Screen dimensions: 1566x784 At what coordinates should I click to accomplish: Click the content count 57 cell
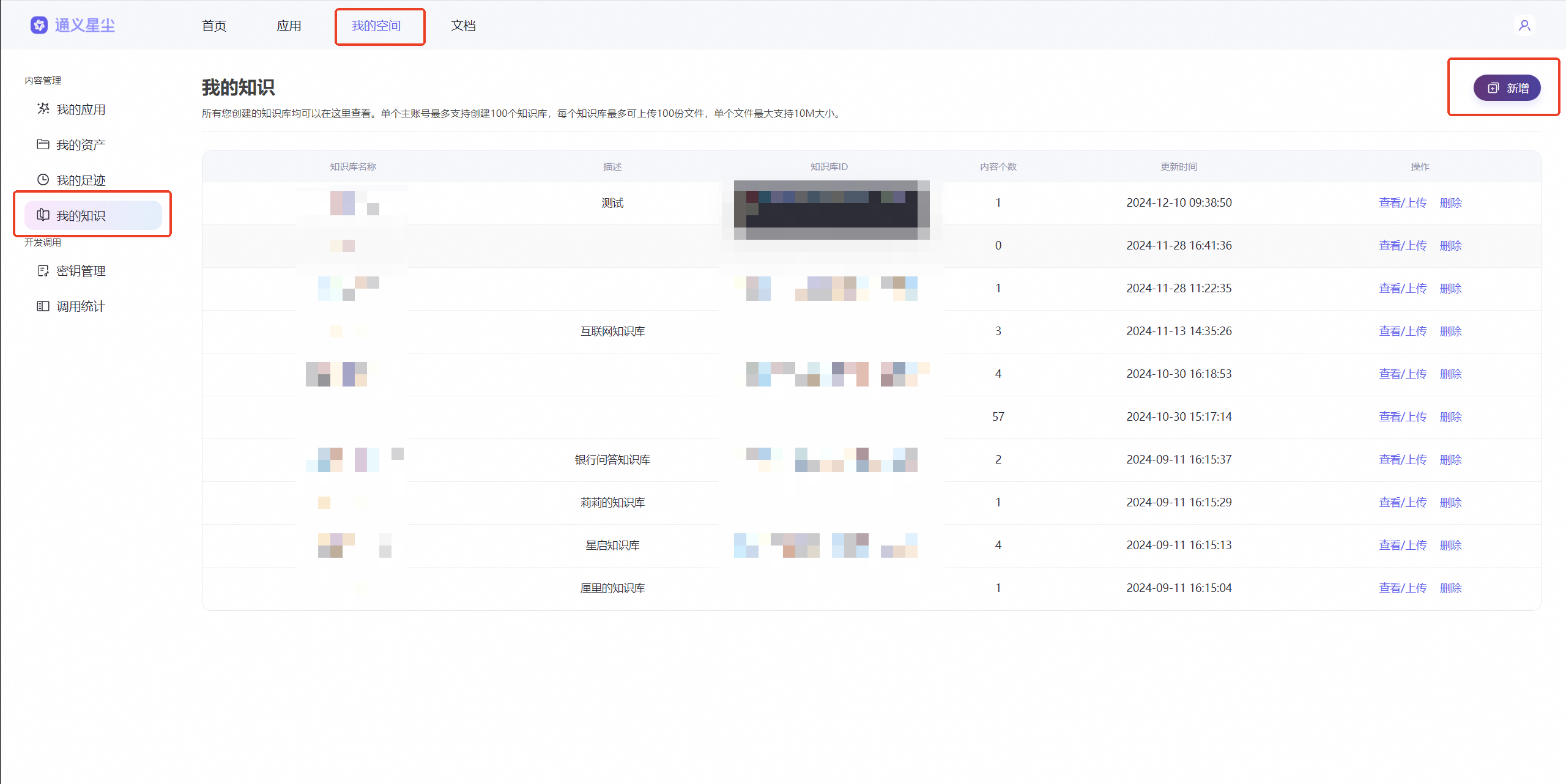click(998, 416)
